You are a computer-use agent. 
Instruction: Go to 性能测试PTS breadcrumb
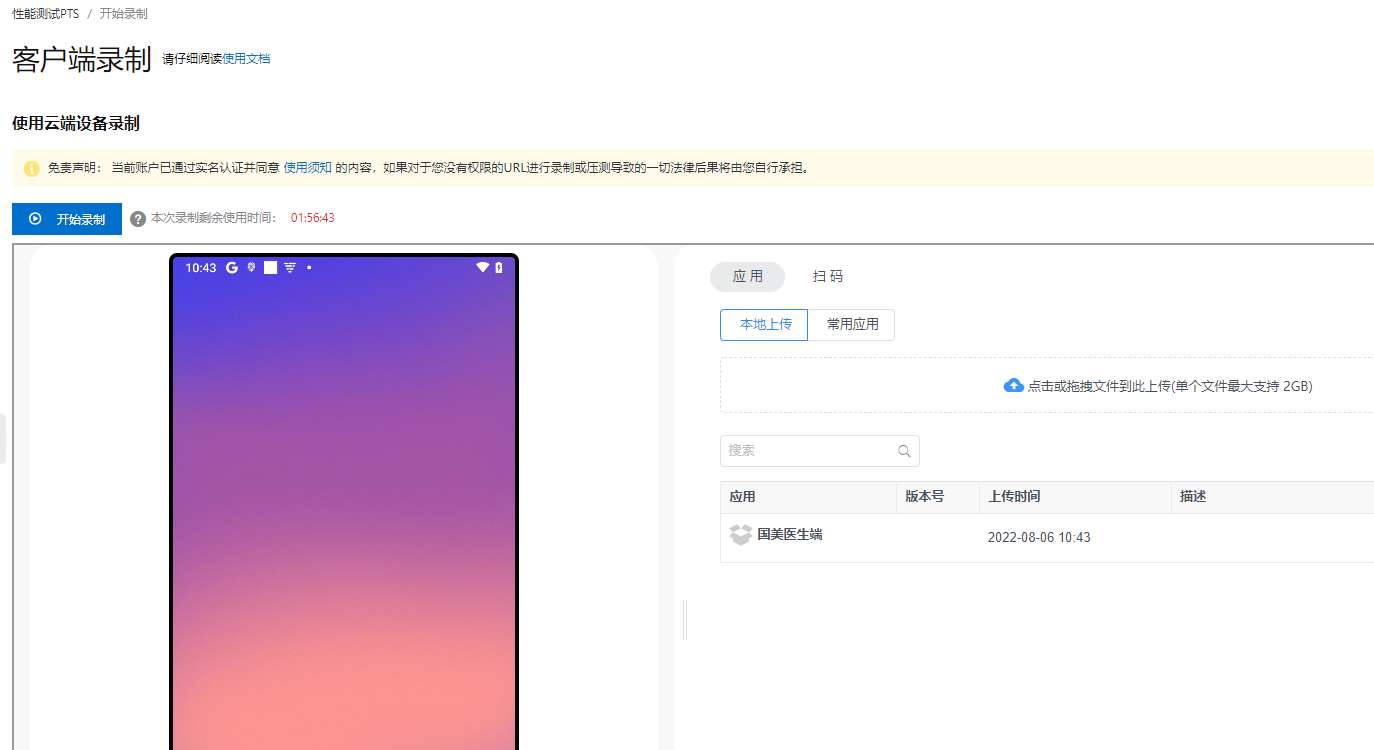pos(45,14)
